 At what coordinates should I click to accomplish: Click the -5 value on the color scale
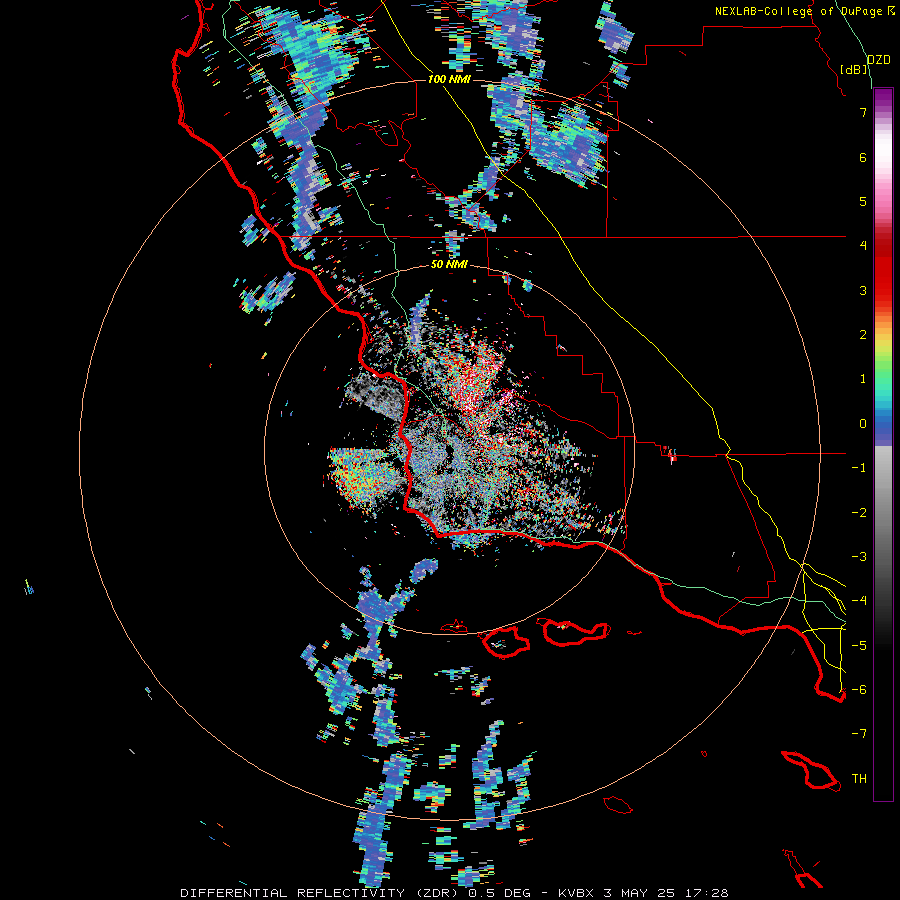pos(859,646)
